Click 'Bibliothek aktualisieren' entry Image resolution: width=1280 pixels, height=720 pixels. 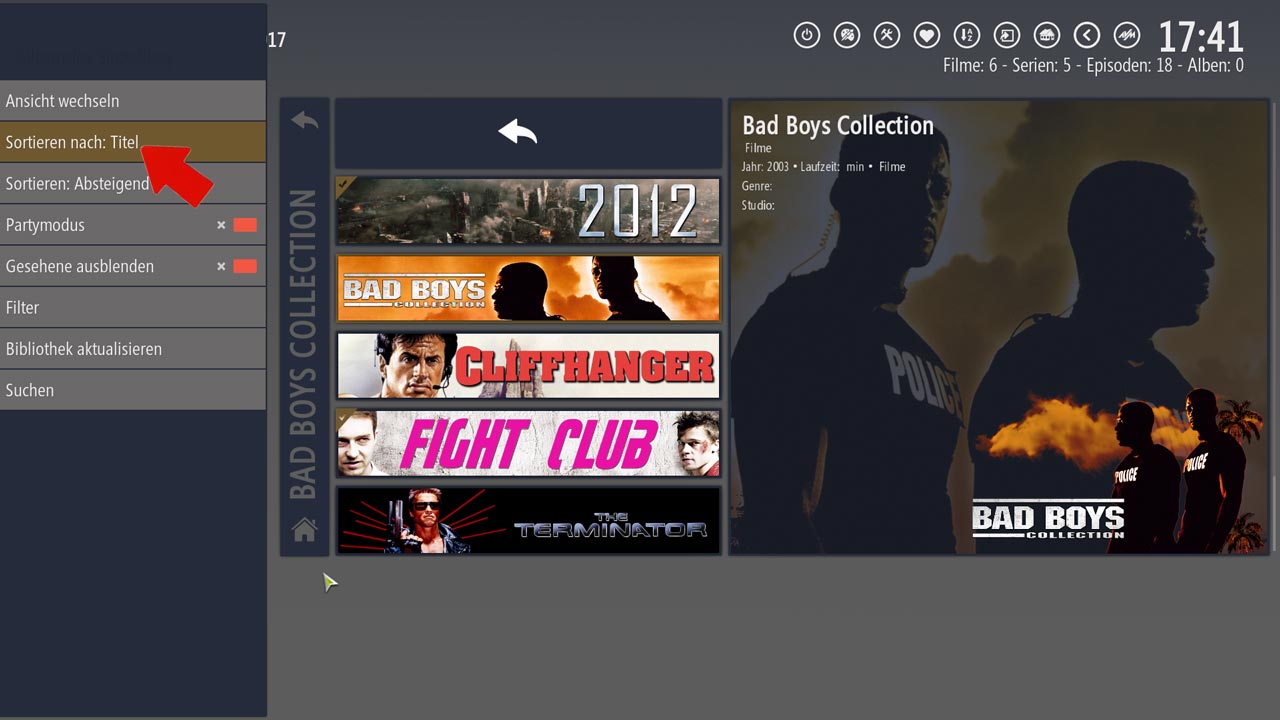tap(133, 349)
